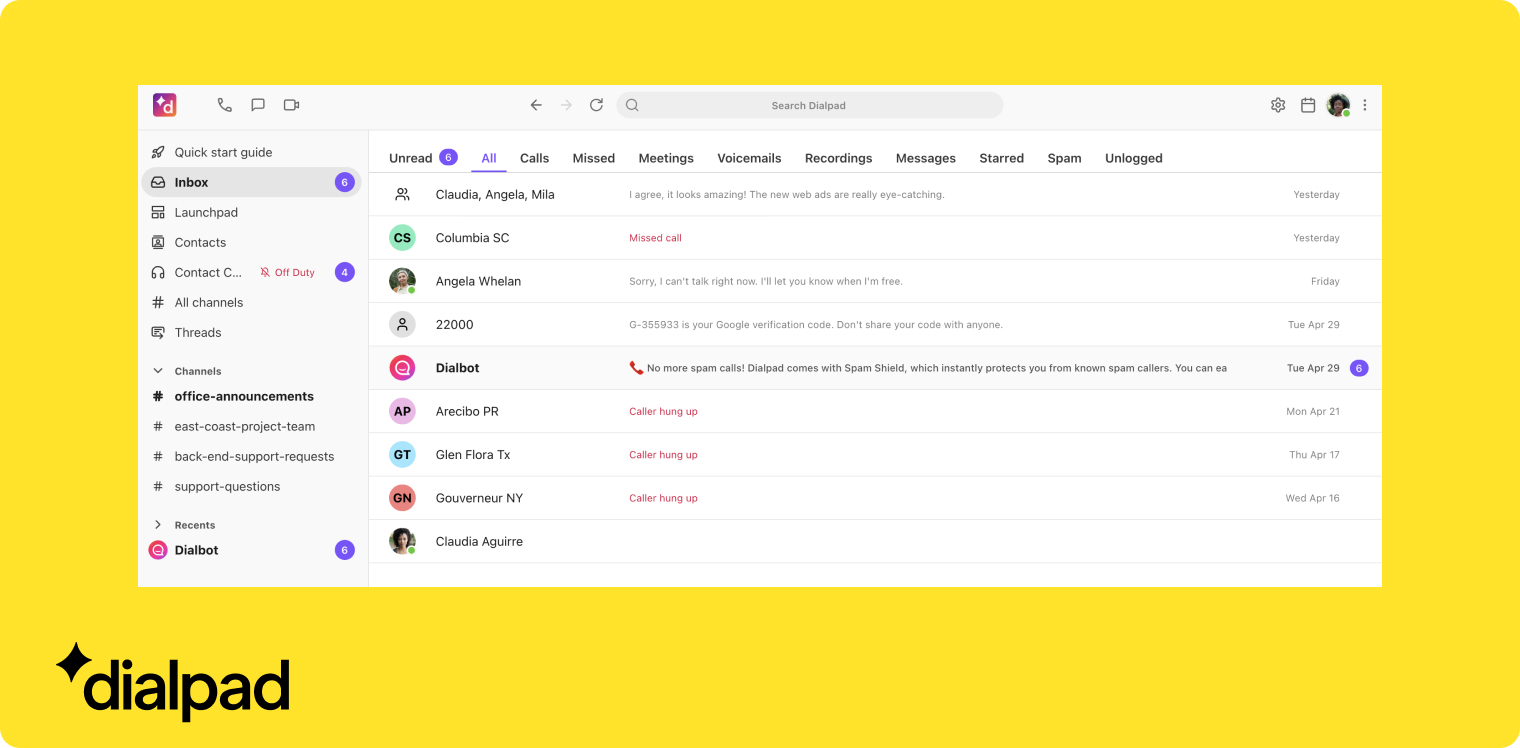1520x748 pixels.
Task: Switch to the Missed tab
Action: tap(594, 158)
